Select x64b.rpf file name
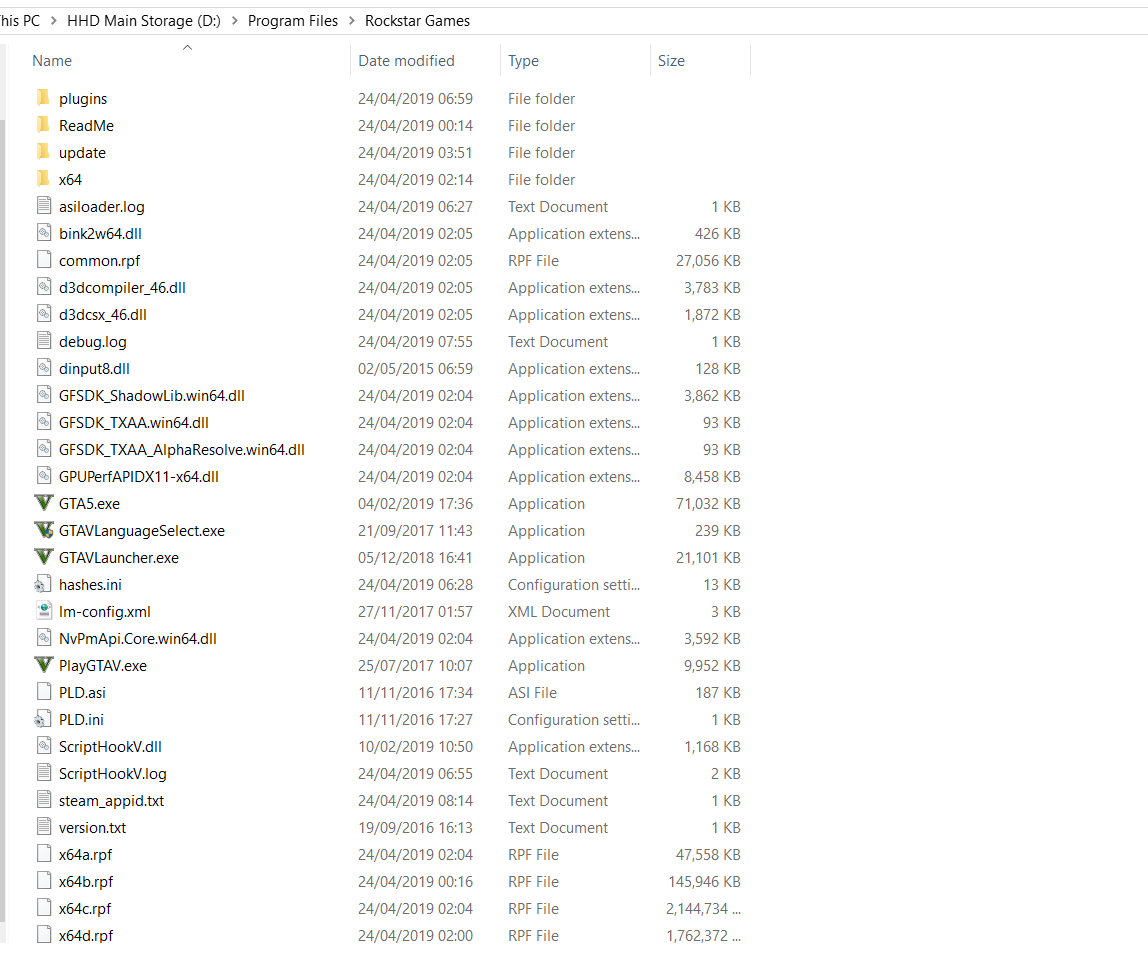This screenshot has width=1148, height=969. pyautogui.click(x=86, y=882)
